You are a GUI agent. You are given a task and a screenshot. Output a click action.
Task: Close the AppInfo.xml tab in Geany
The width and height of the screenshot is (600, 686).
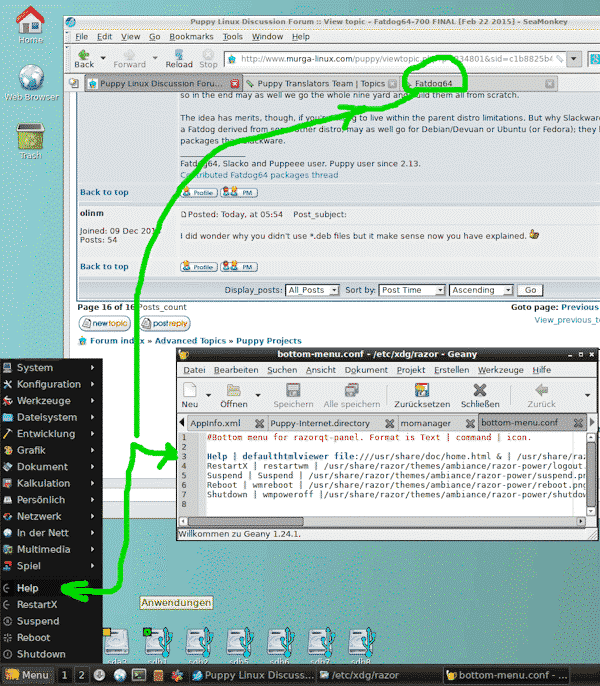(x=260, y=423)
